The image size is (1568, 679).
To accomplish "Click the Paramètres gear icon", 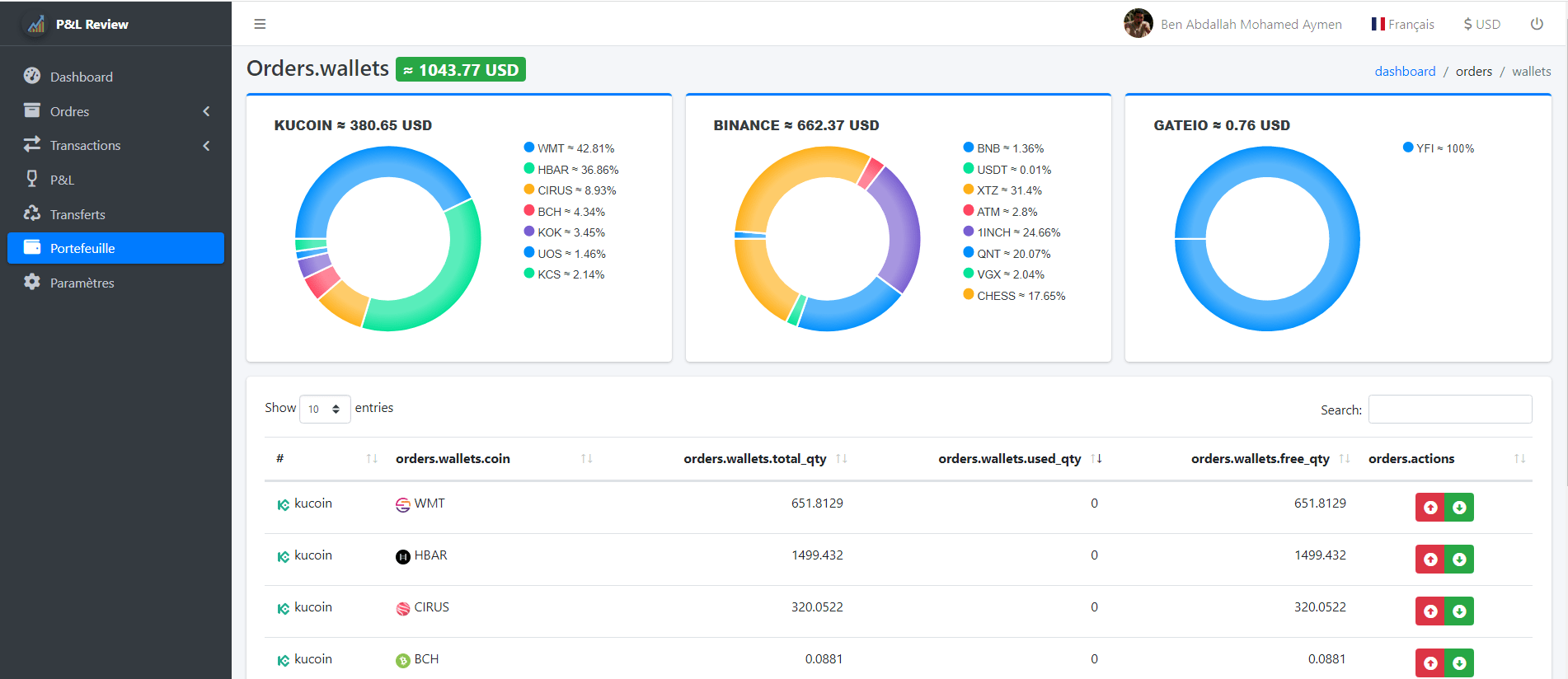I will tap(32, 282).
